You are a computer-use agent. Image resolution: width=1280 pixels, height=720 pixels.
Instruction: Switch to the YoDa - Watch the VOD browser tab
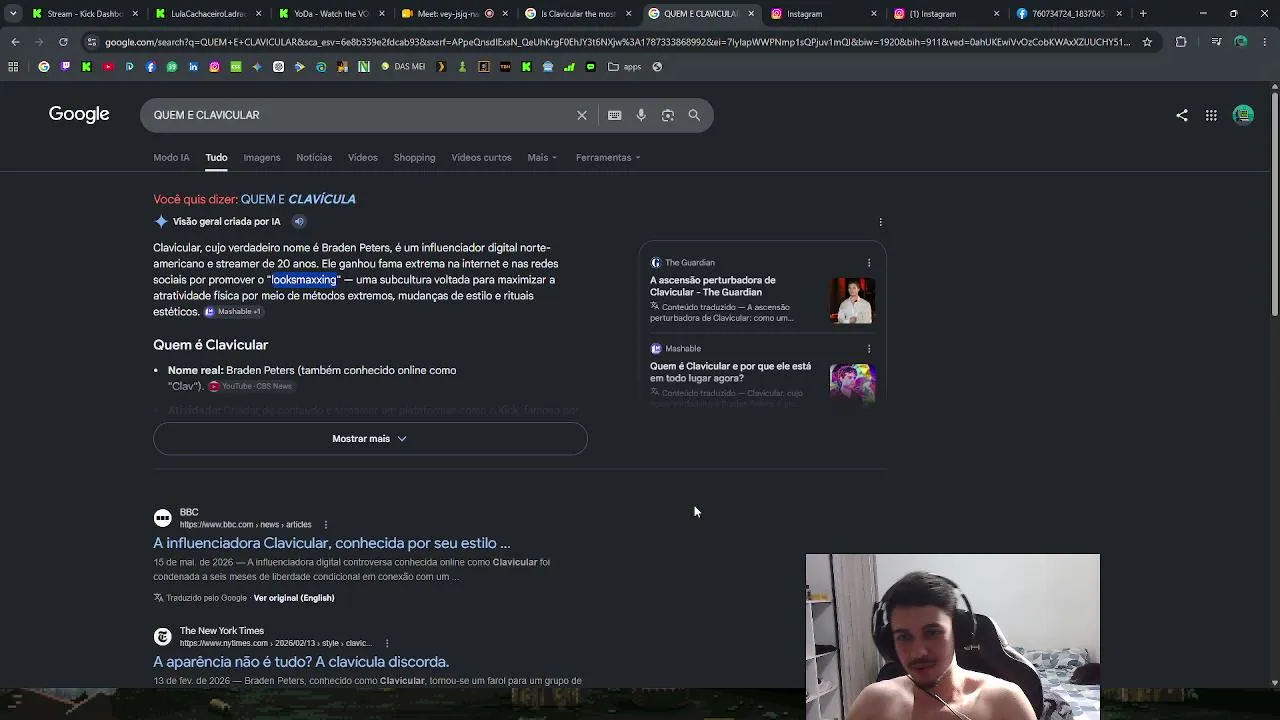[x=330, y=14]
